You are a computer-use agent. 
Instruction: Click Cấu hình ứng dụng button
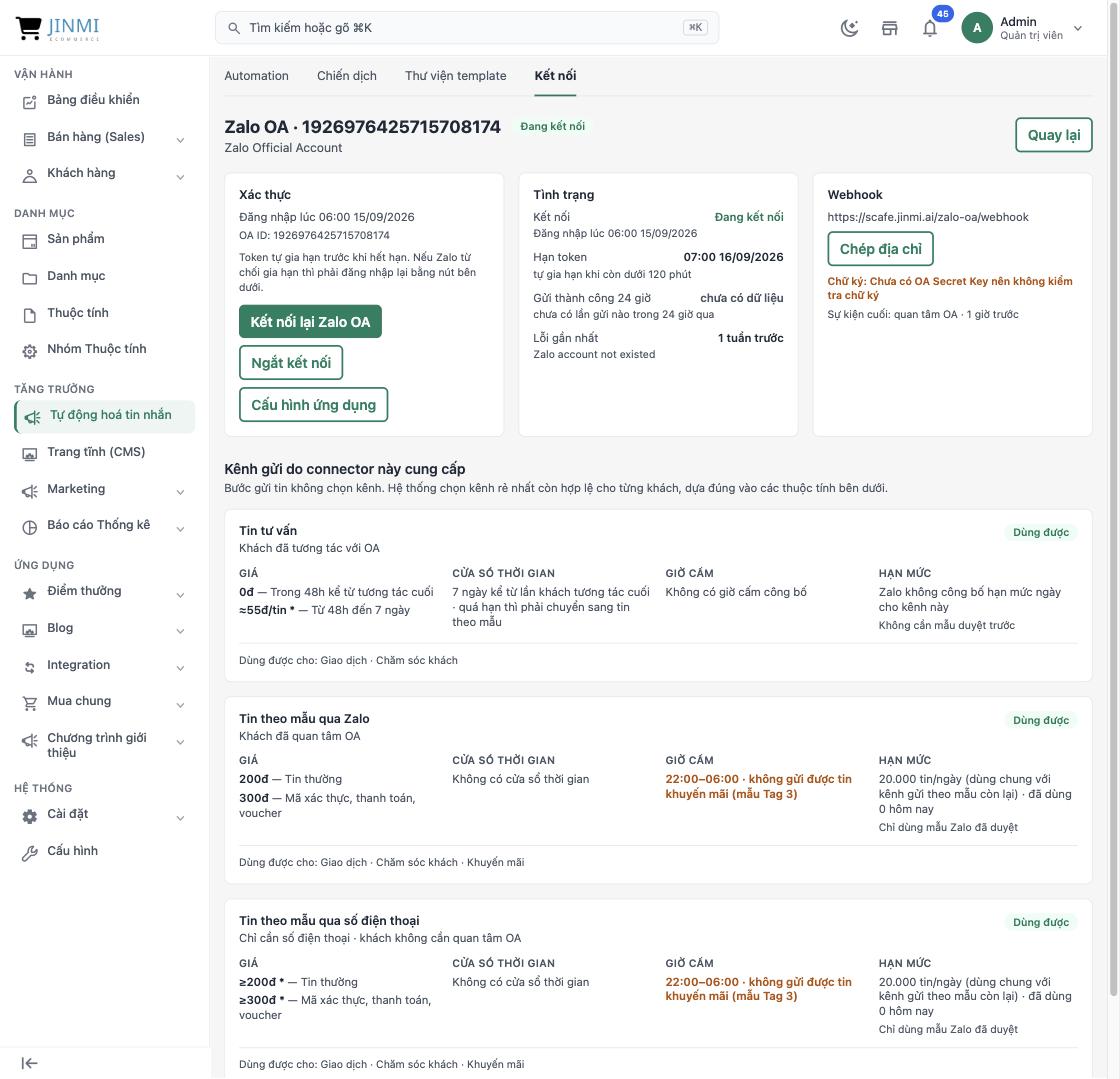(x=313, y=405)
